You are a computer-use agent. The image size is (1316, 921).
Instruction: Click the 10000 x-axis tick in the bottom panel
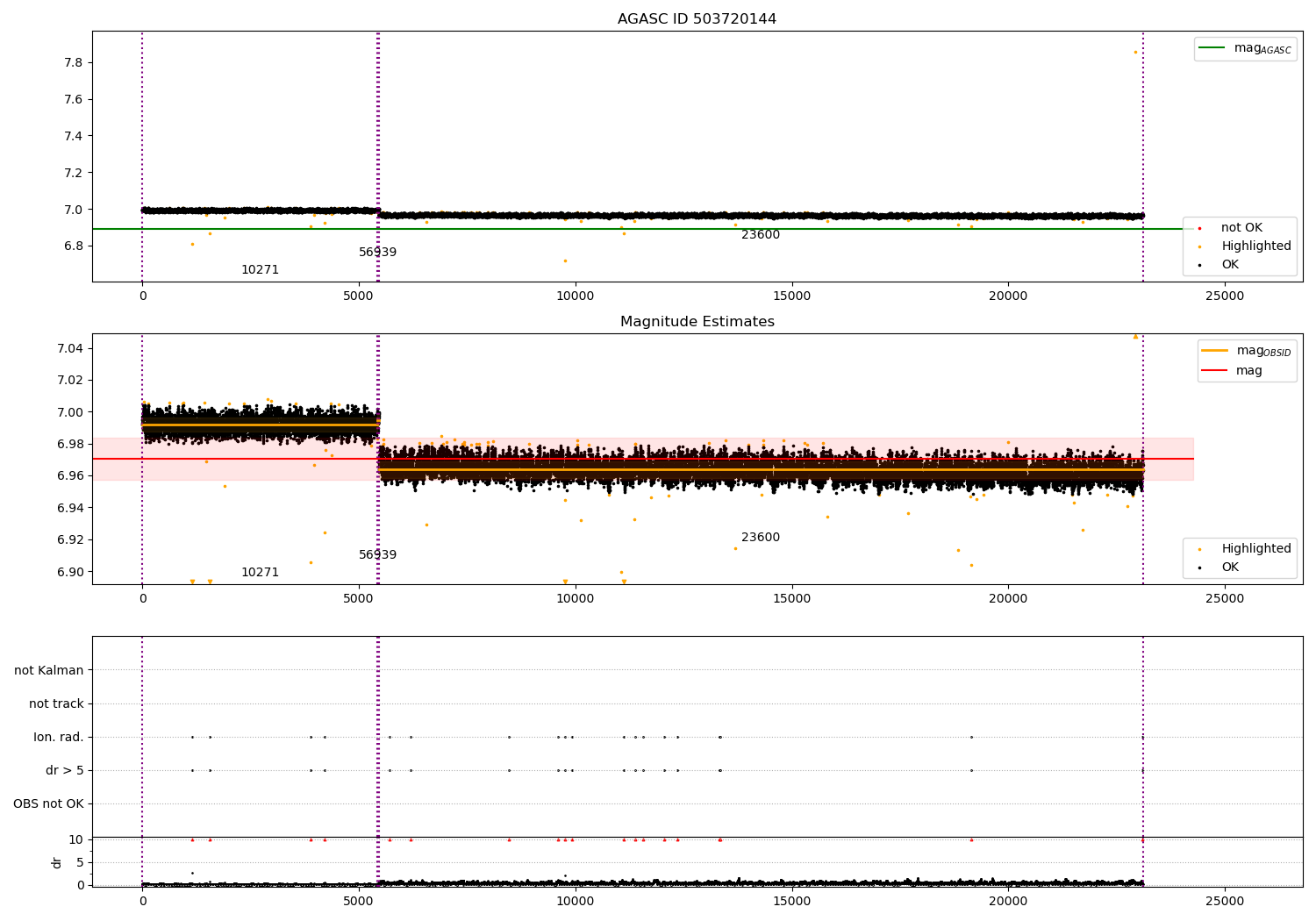(576, 901)
